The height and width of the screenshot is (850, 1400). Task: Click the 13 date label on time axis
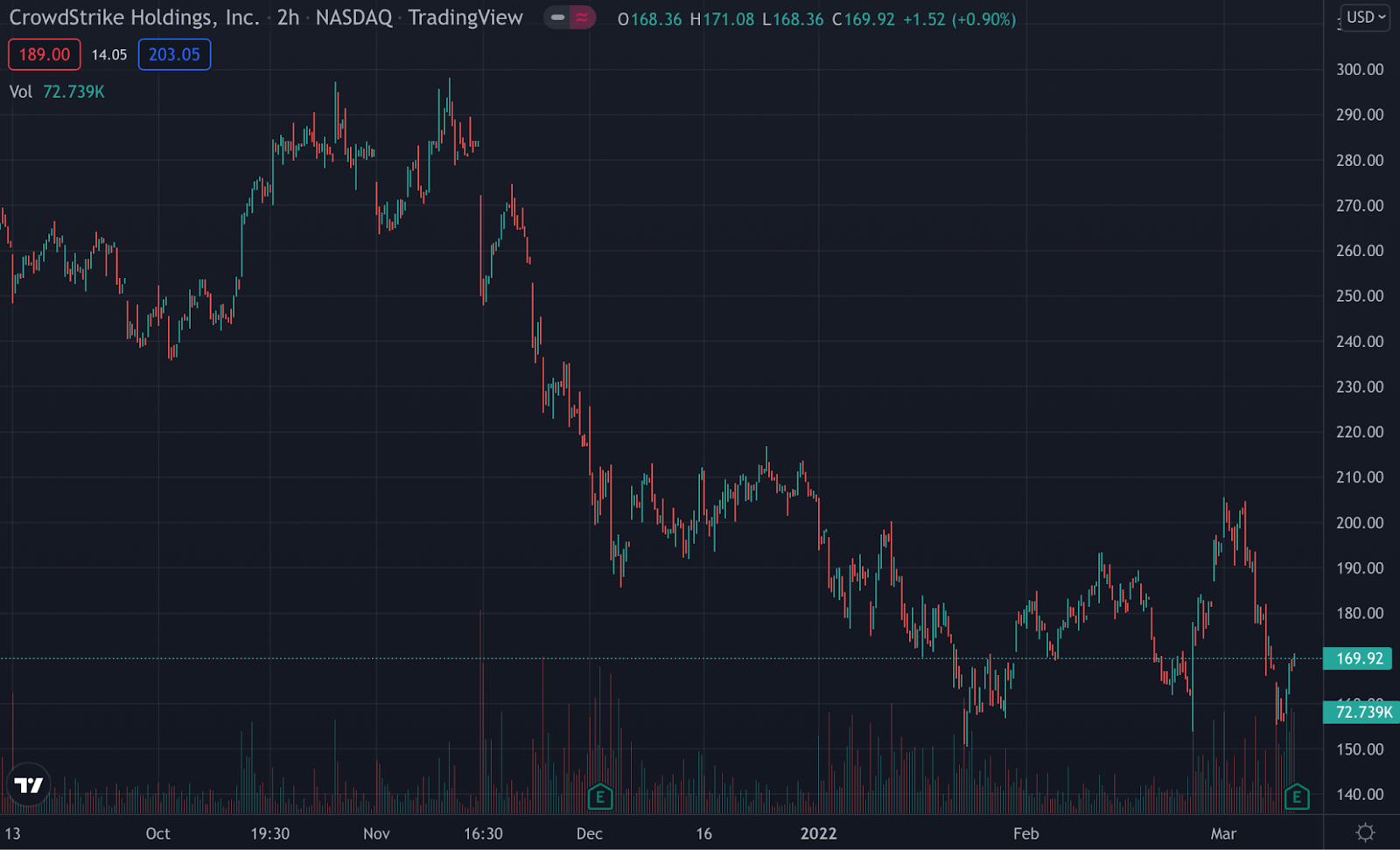point(12,833)
